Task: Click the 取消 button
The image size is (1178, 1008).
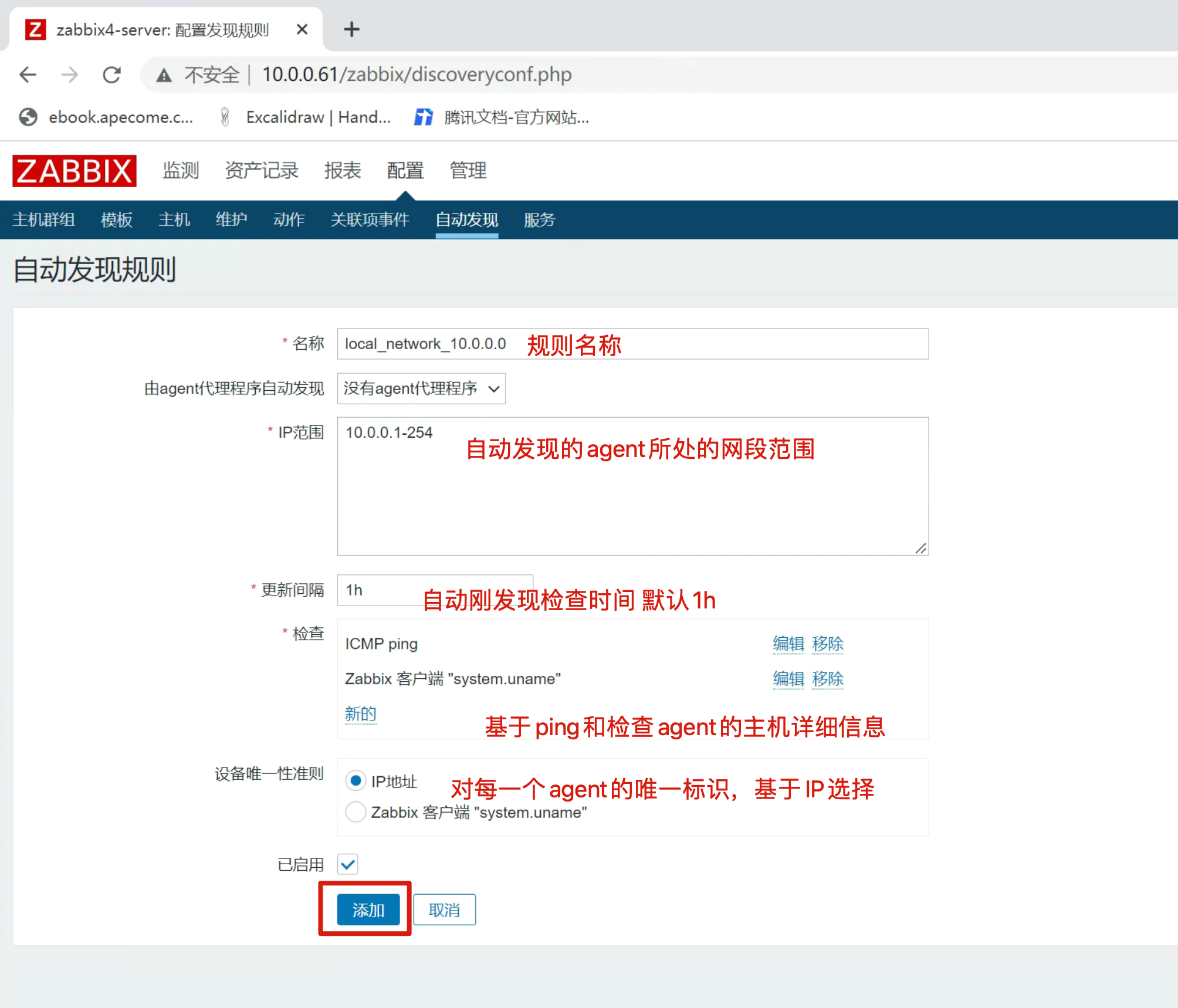Action: click(x=444, y=909)
